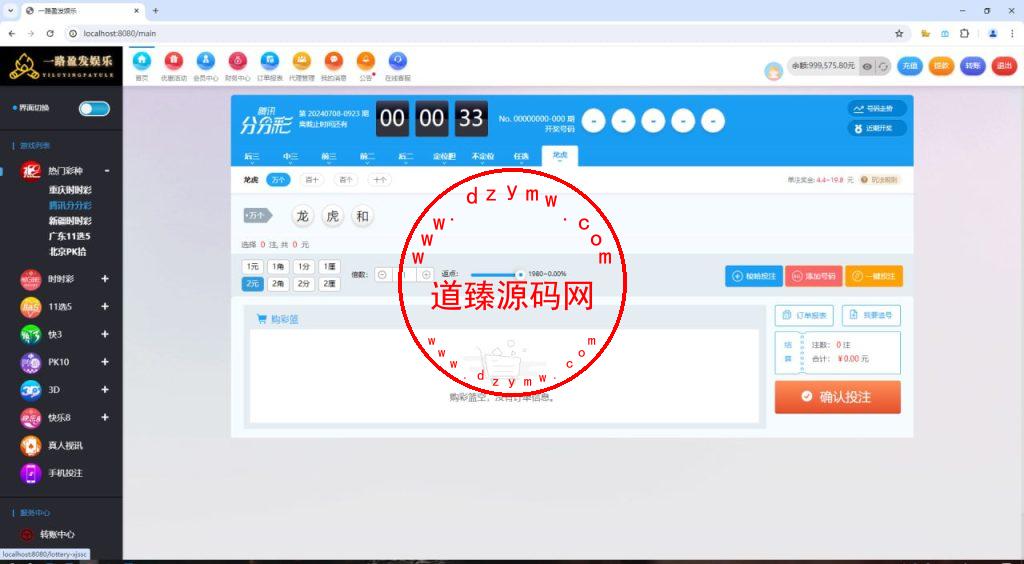
Task: Switch to the 定位胆 play tab
Action: (444, 157)
